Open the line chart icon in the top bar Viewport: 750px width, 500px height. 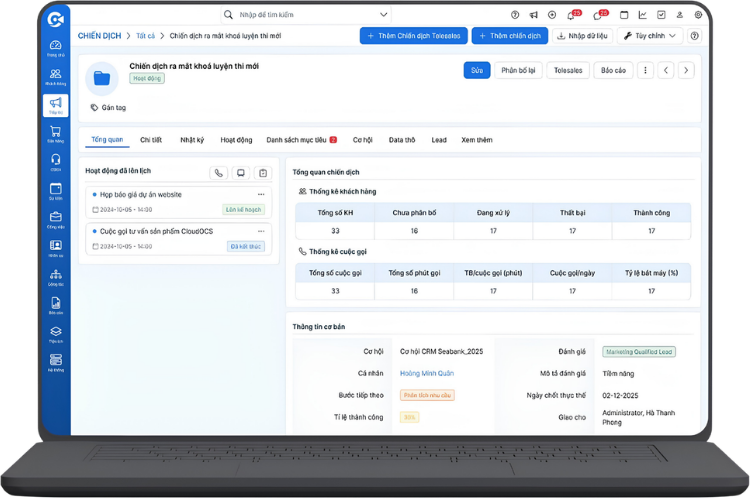(642, 15)
